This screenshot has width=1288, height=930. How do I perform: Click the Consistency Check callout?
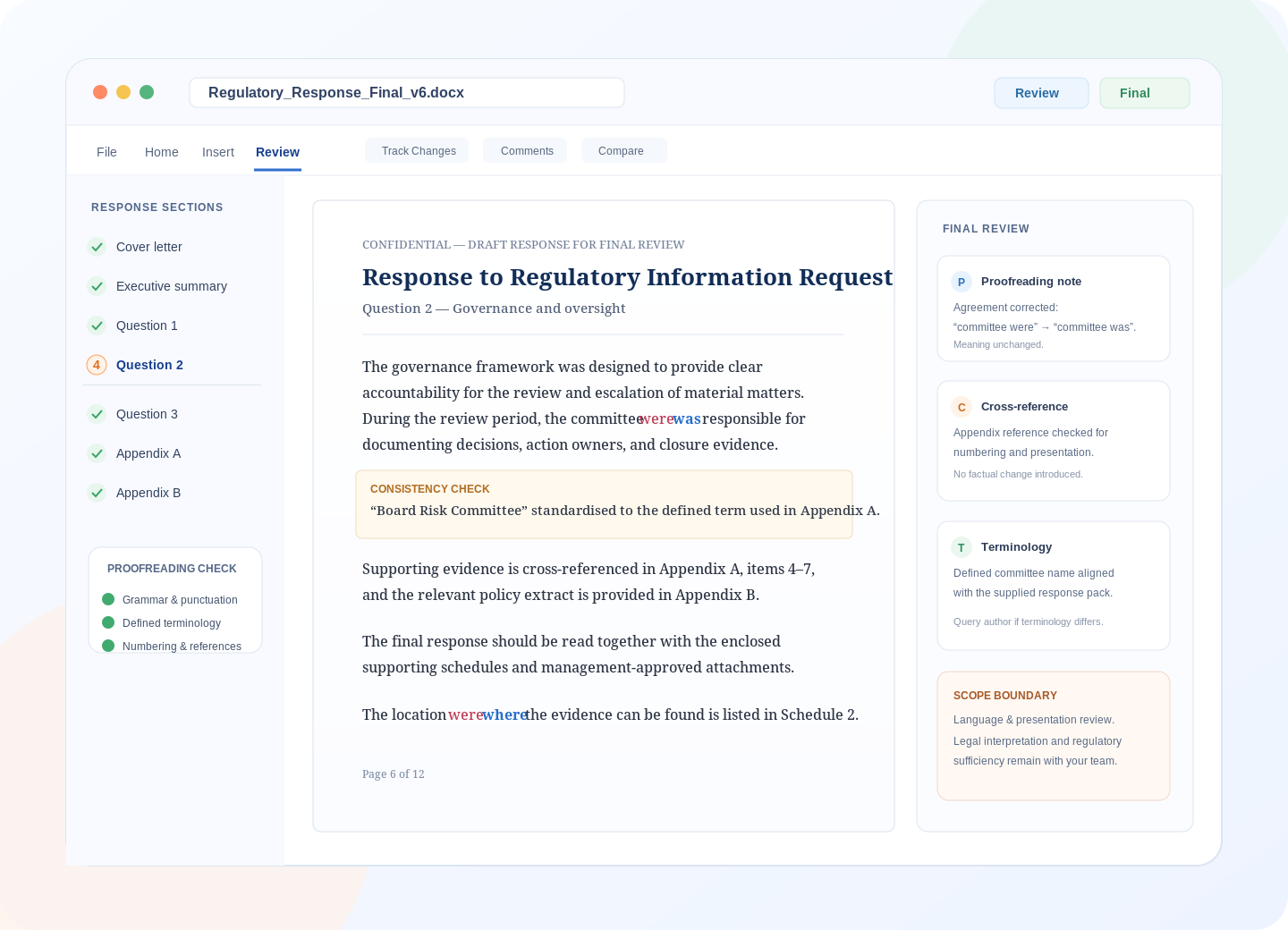click(x=604, y=504)
